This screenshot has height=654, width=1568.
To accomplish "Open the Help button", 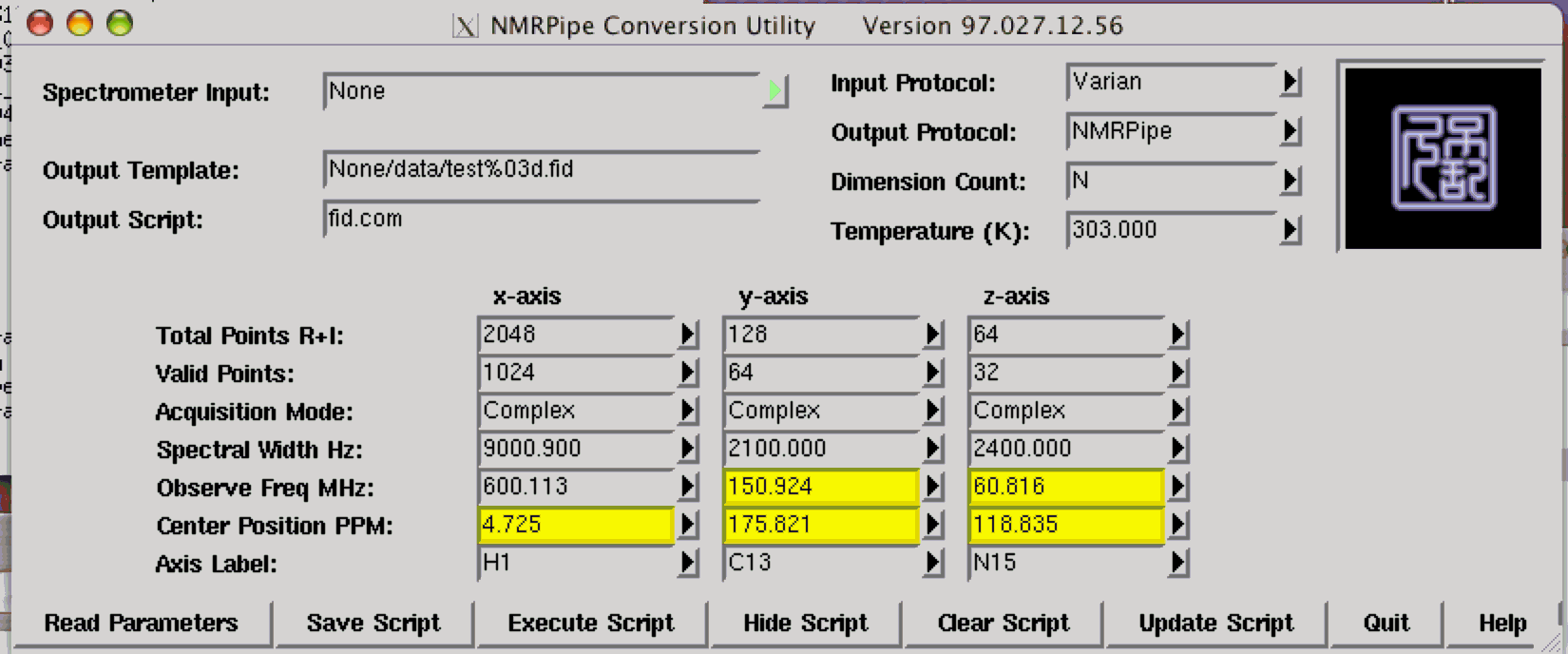I will tap(1501, 624).
